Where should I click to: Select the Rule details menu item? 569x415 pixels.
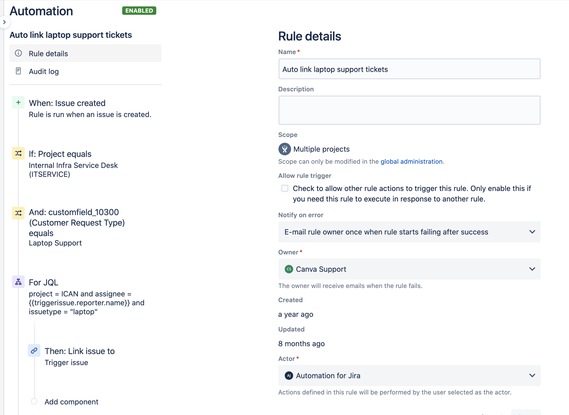pyautogui.click(x=85, y=53)
